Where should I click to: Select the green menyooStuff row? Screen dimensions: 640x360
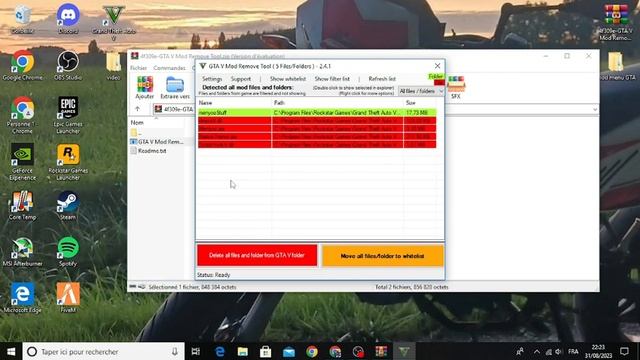(317, 112)
